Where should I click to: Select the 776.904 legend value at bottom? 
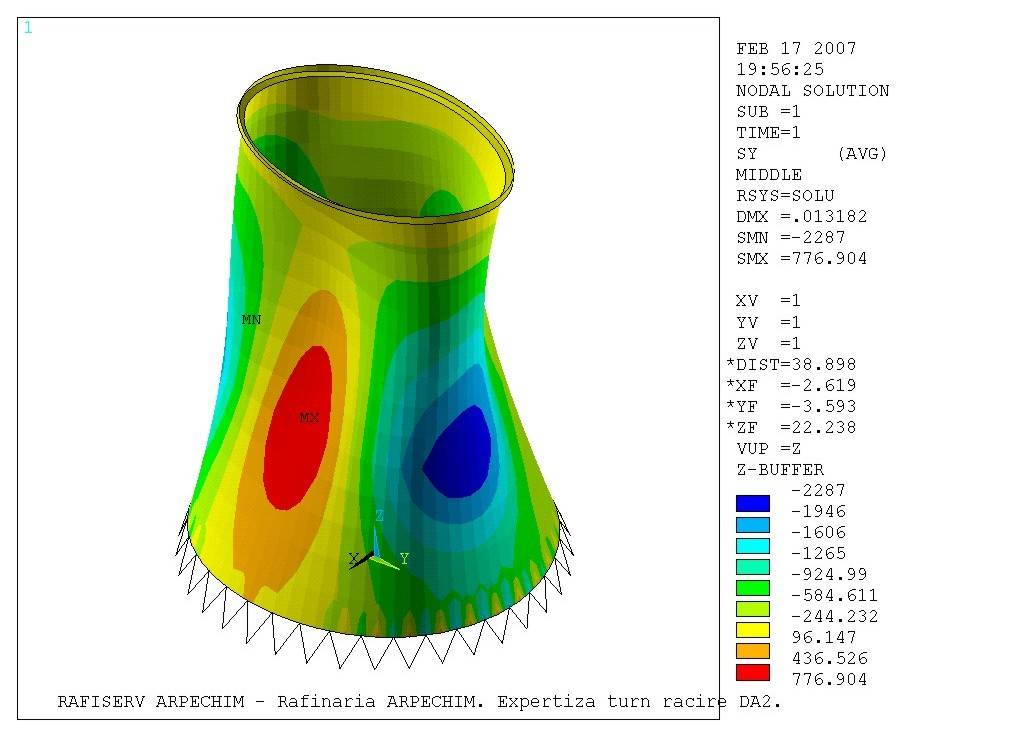(829, 680)
